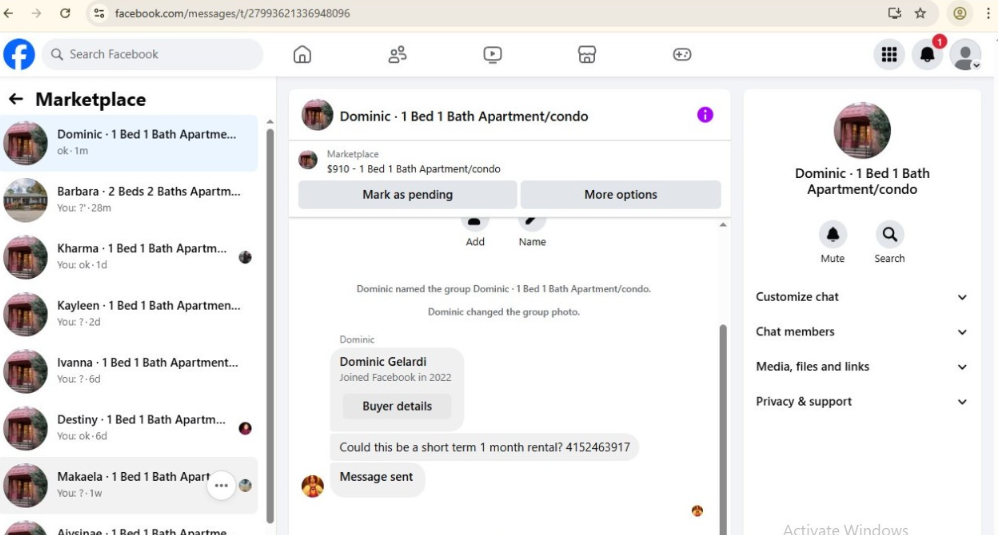
Task: Click in the Search Facebook field
Action: pyautogui.click(x=153, y=54)
